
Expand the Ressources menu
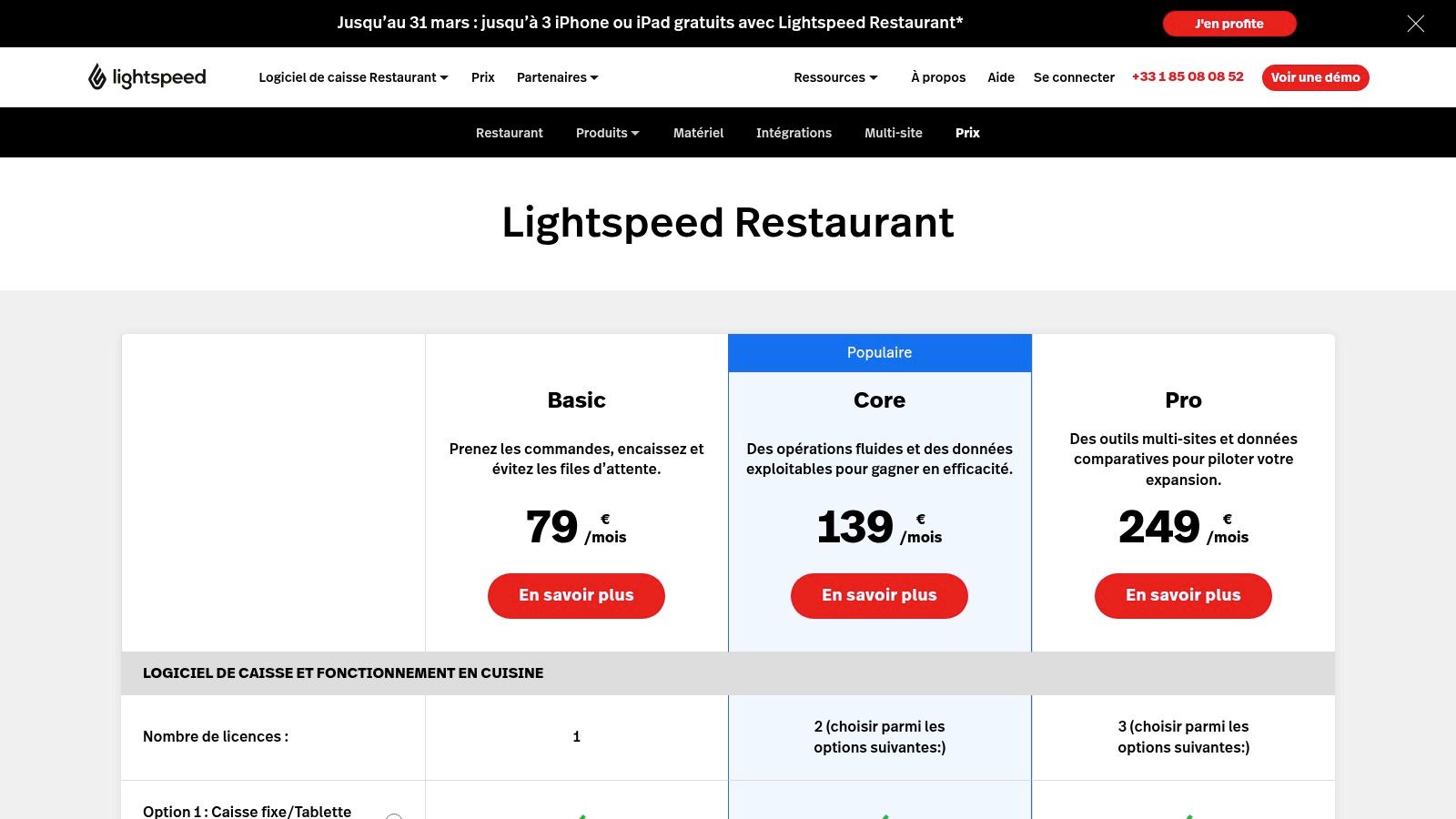834,77
